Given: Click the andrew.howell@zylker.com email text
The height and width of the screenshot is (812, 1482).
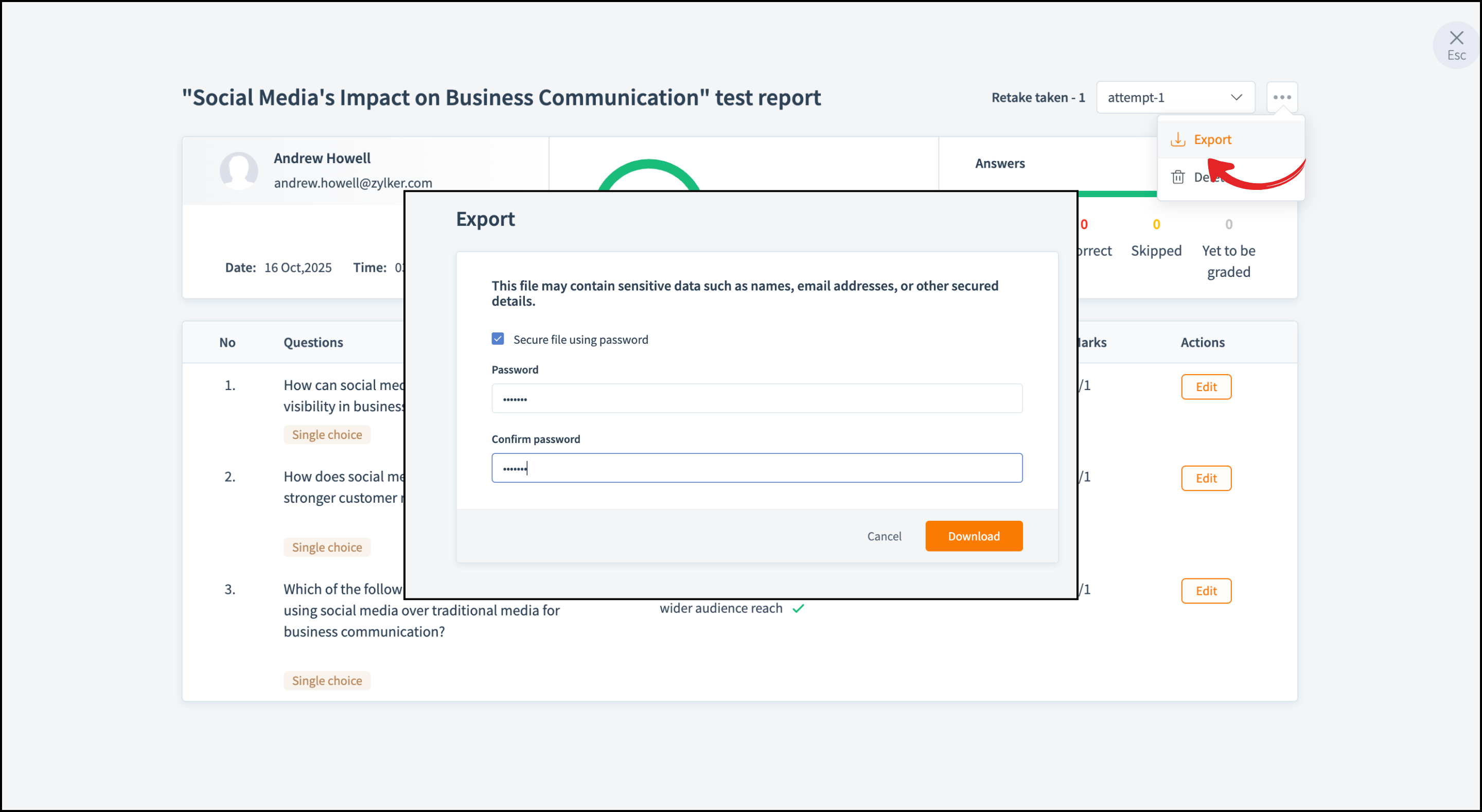Looking at the screenshot, I should point(352,183).
